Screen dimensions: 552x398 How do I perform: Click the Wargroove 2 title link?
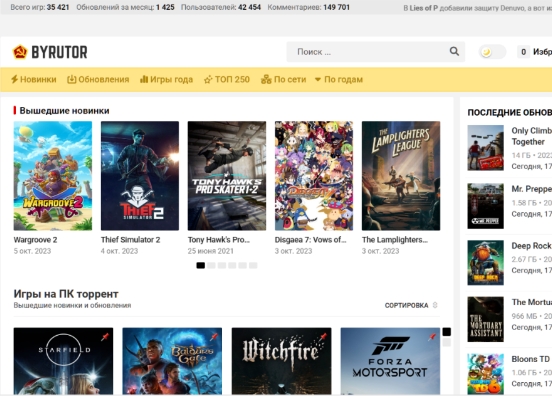click(x=35, y=240)
